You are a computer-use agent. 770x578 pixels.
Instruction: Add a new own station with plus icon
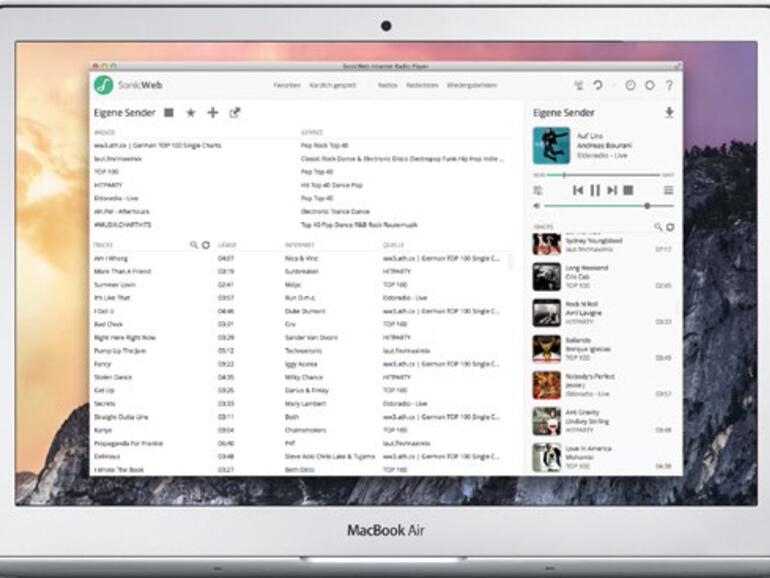(x=213, y=112)
